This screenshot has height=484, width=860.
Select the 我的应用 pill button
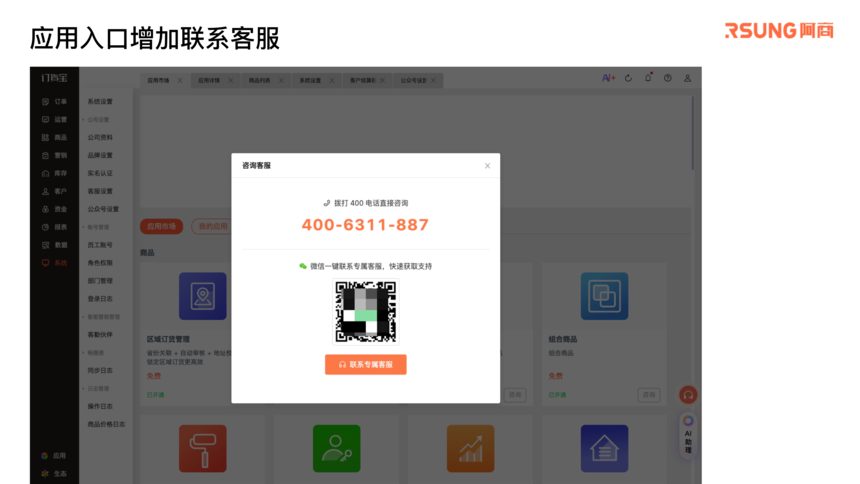[x=211, y=226]
